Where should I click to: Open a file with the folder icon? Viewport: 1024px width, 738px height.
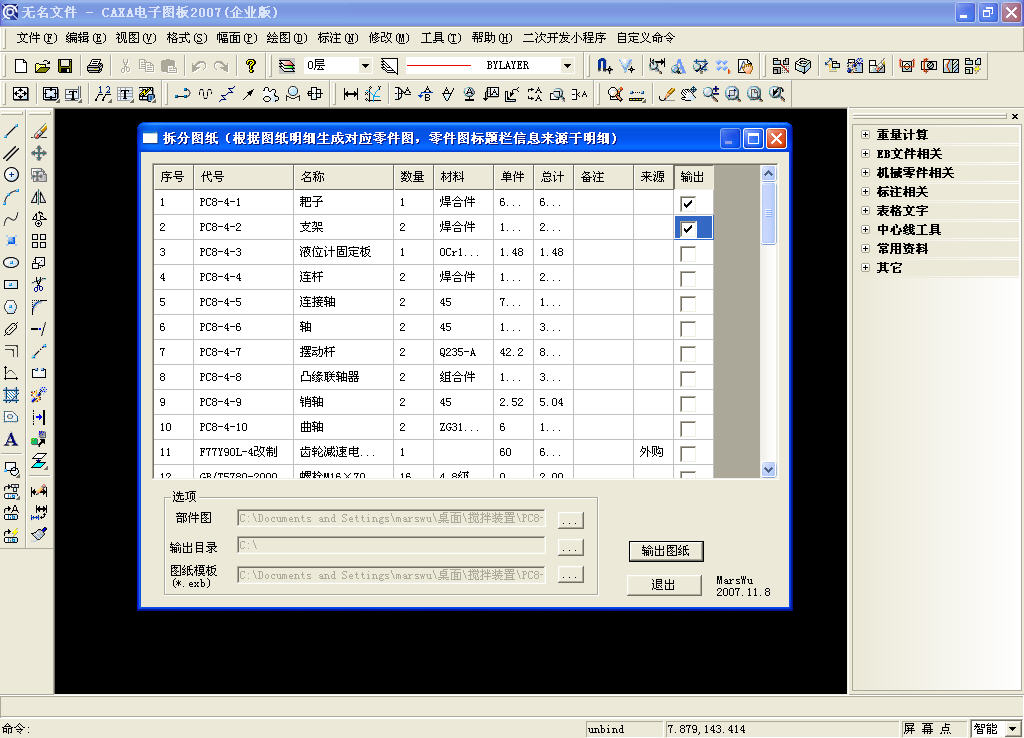click(x=42, y=65)
